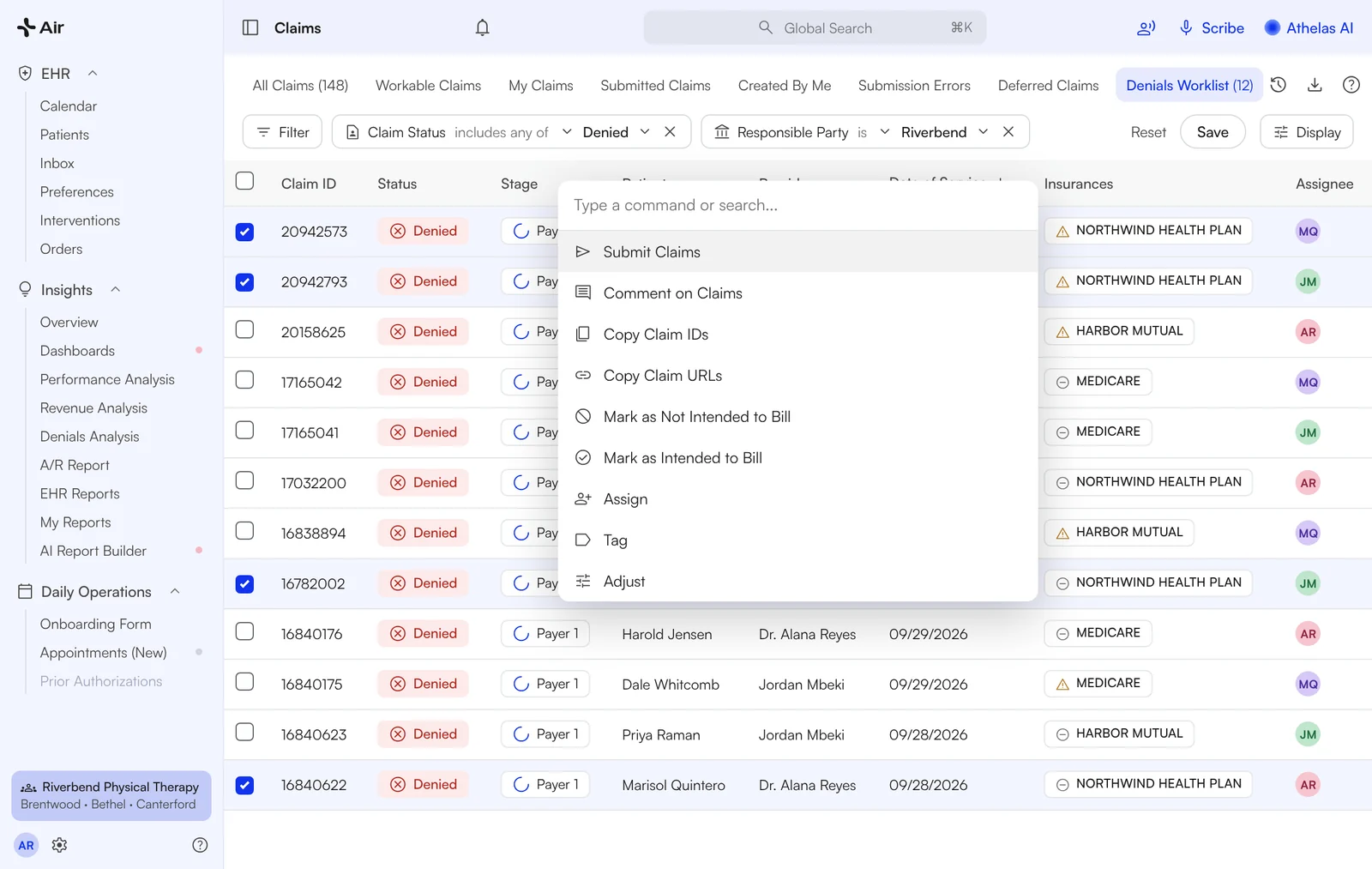Choose Copy Claim IDs command
The height and width of the screenshot is (869, 1372).
coord(797,335)
